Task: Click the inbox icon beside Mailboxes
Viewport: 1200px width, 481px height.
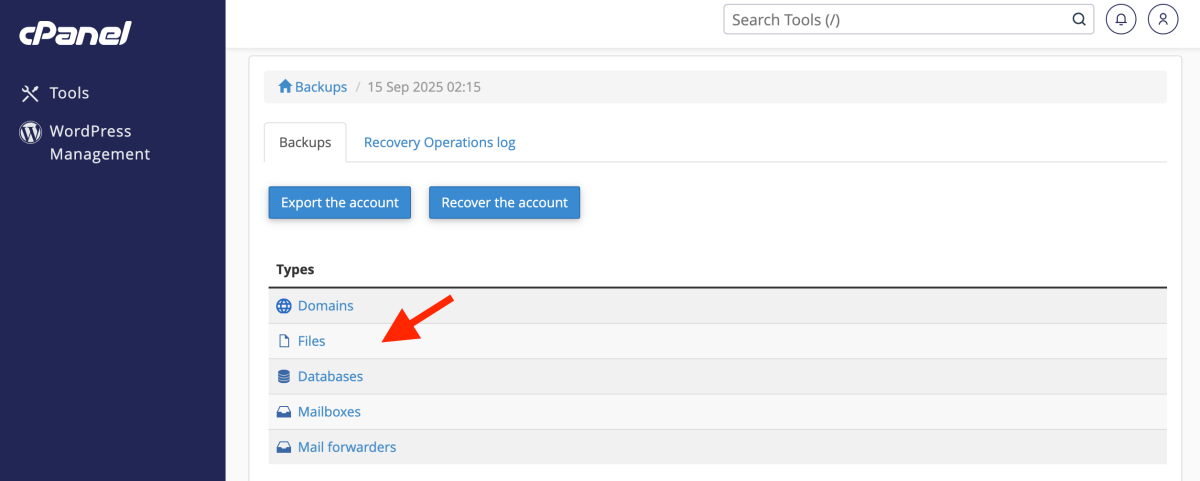Action: [x=284, y=412]
